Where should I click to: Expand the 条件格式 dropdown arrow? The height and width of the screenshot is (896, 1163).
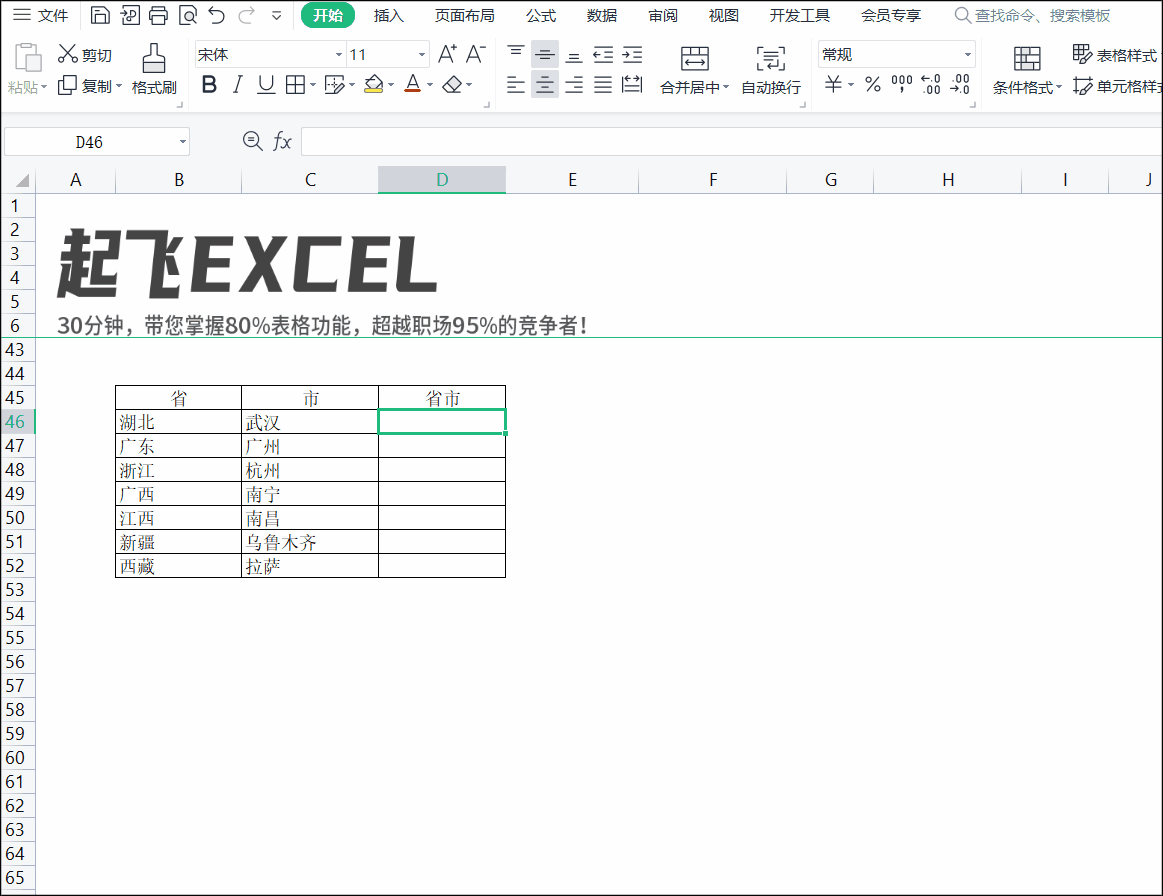coord(1058,87)
